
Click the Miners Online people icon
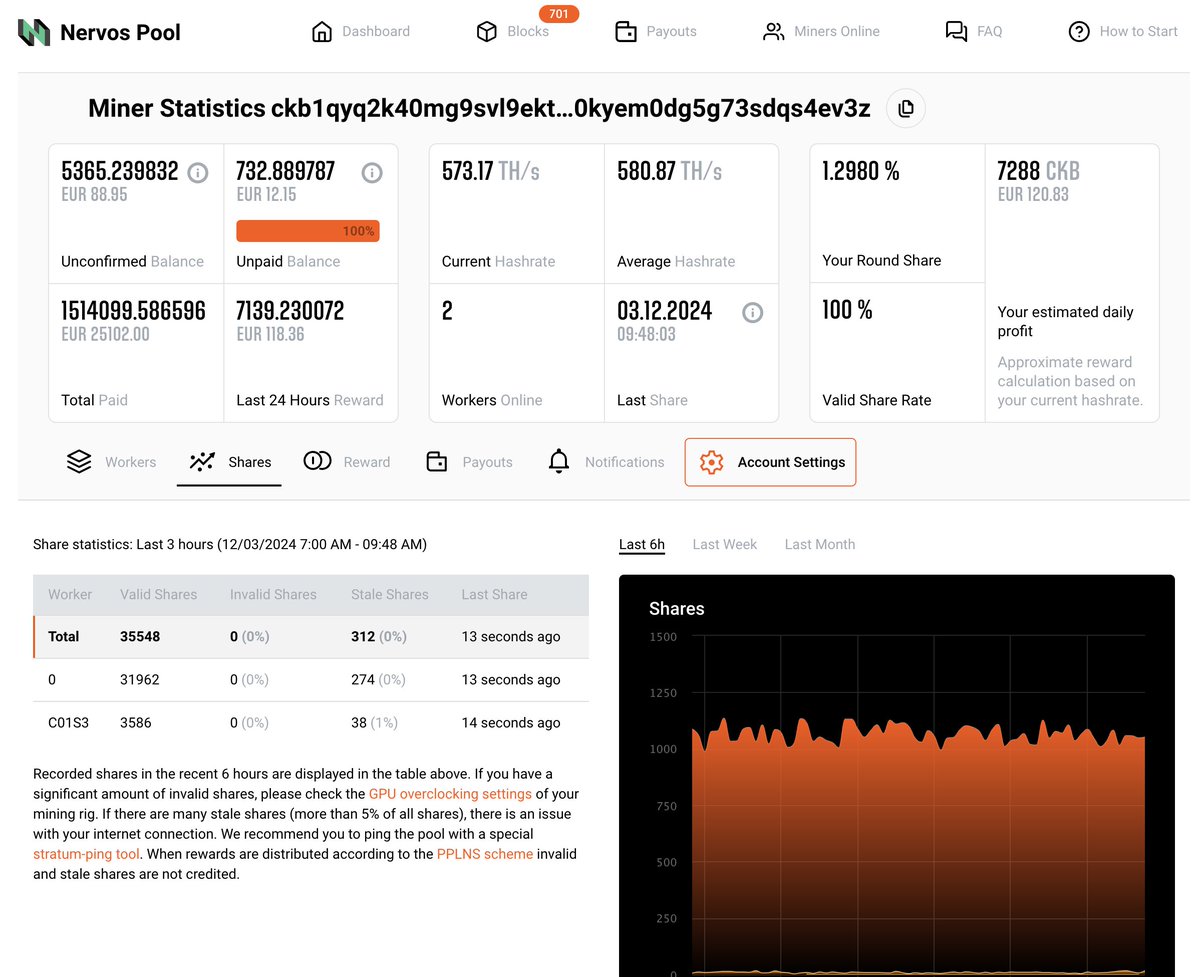click(x=774, y=32)
